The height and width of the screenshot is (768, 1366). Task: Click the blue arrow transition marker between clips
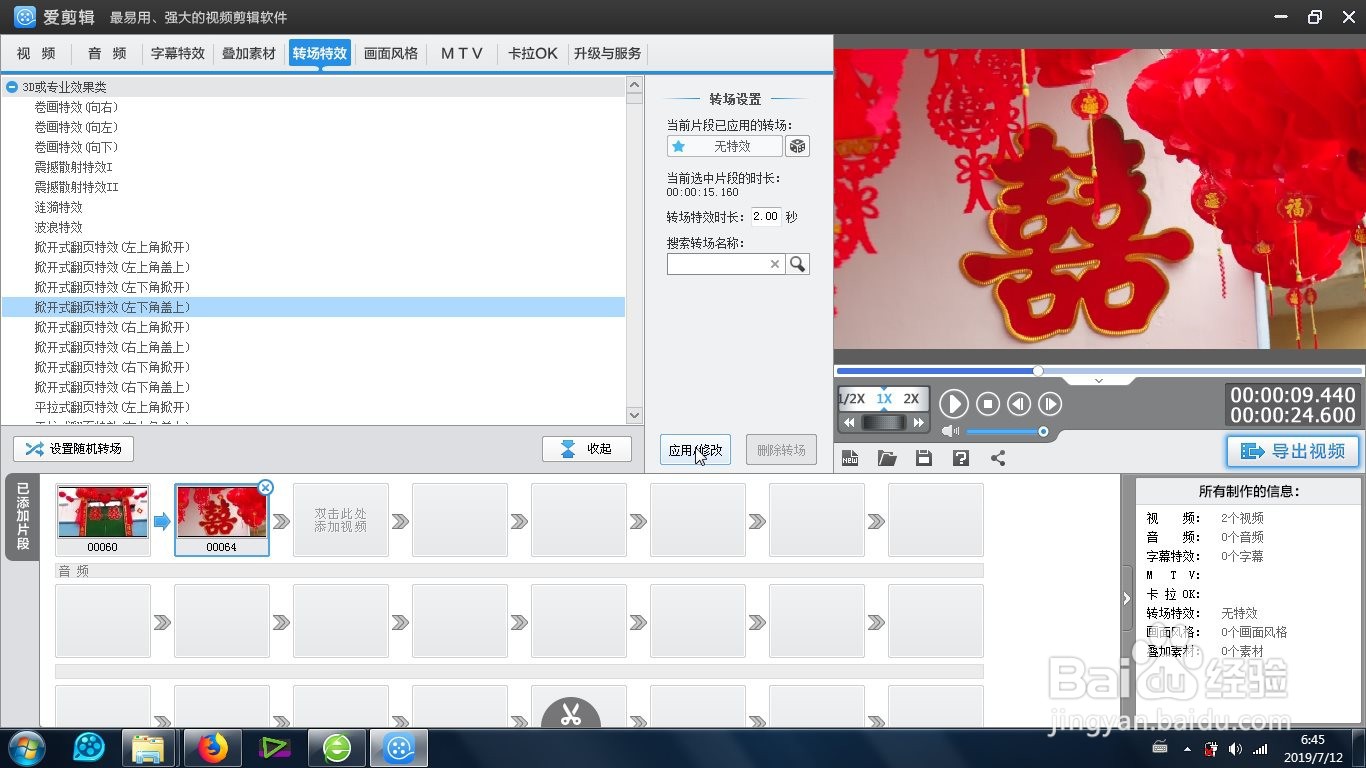point(162,521)
